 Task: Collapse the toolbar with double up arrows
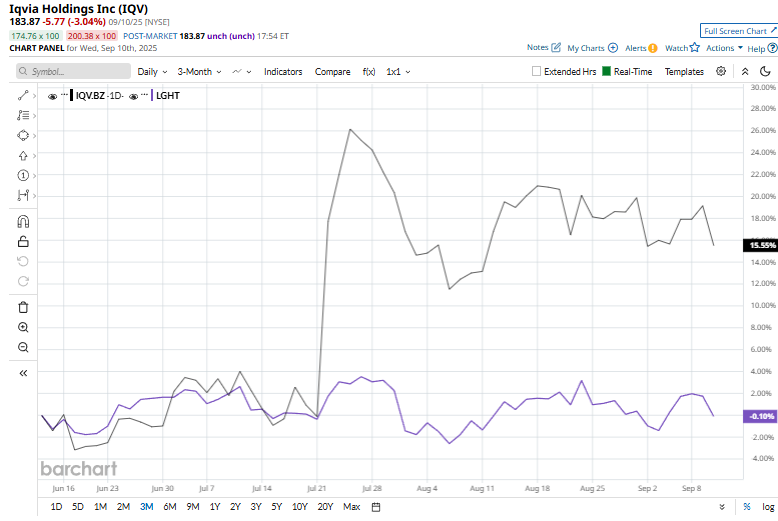coord(745,71)
